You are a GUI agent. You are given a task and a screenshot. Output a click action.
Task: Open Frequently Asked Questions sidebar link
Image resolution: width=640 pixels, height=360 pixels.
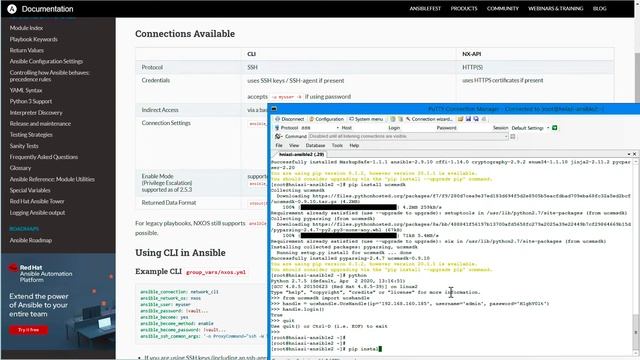[44, 157]
